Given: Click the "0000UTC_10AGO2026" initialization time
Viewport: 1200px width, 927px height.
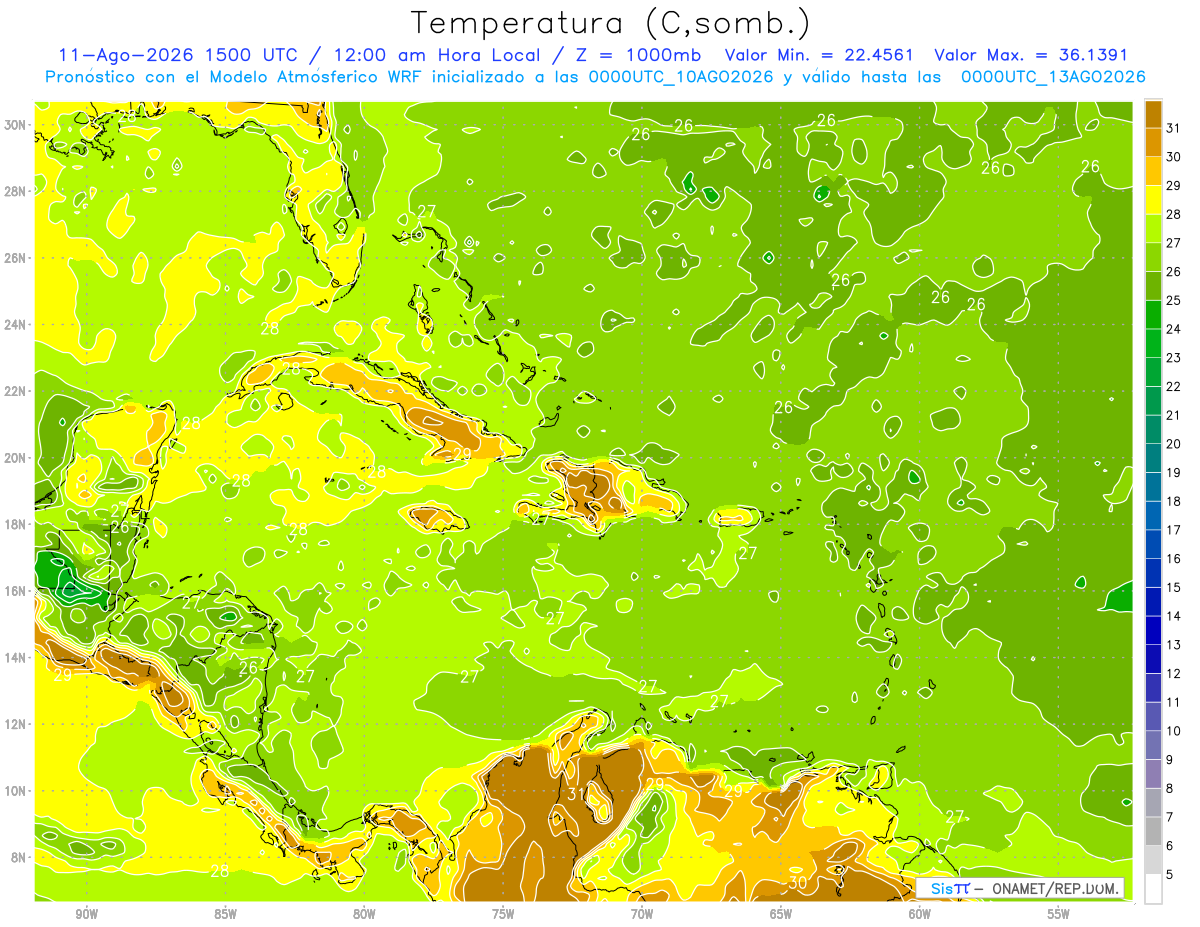Looking at the screenshot, I should pyautogui.click(x=681, y=76).
